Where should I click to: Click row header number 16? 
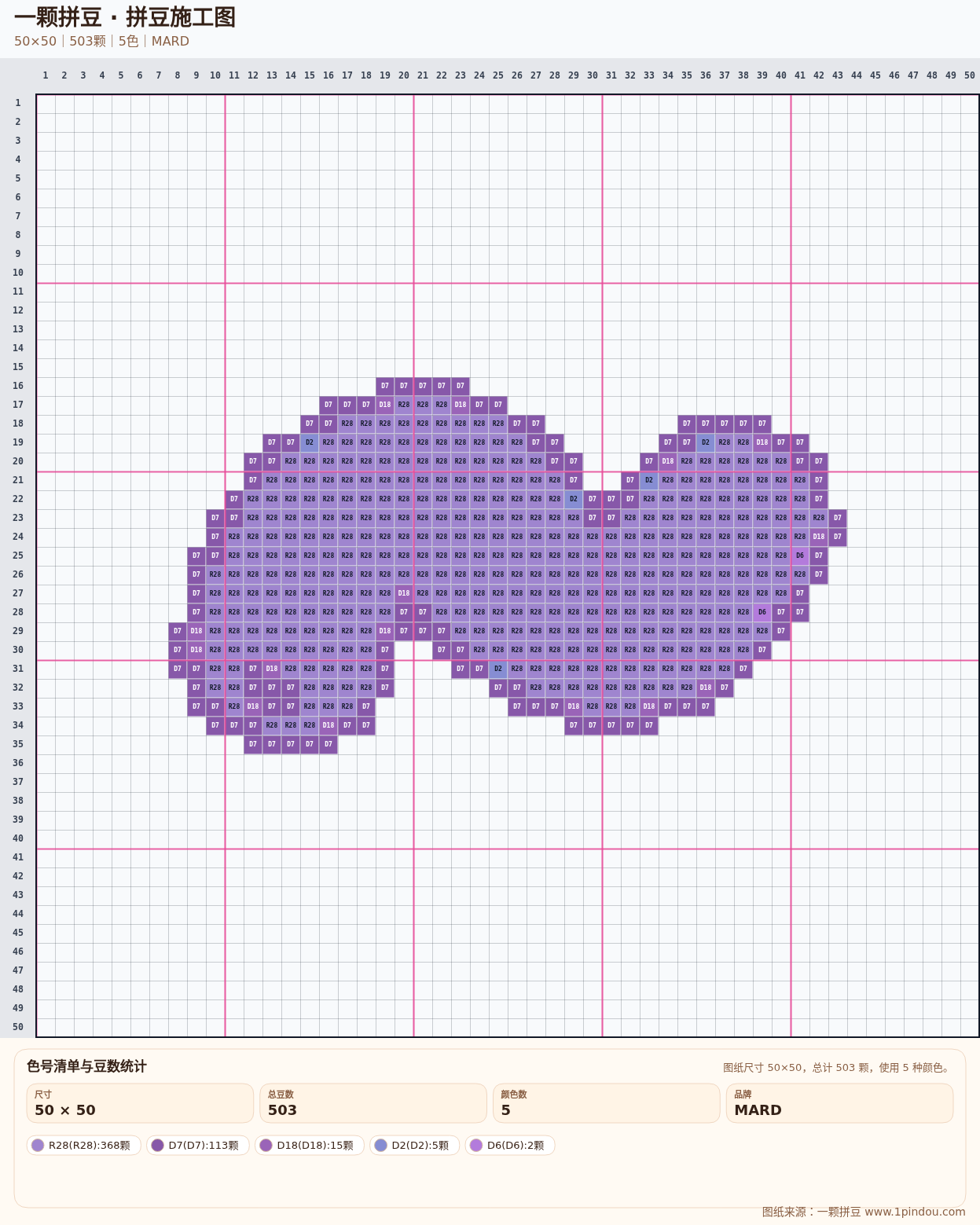[17, 386]
